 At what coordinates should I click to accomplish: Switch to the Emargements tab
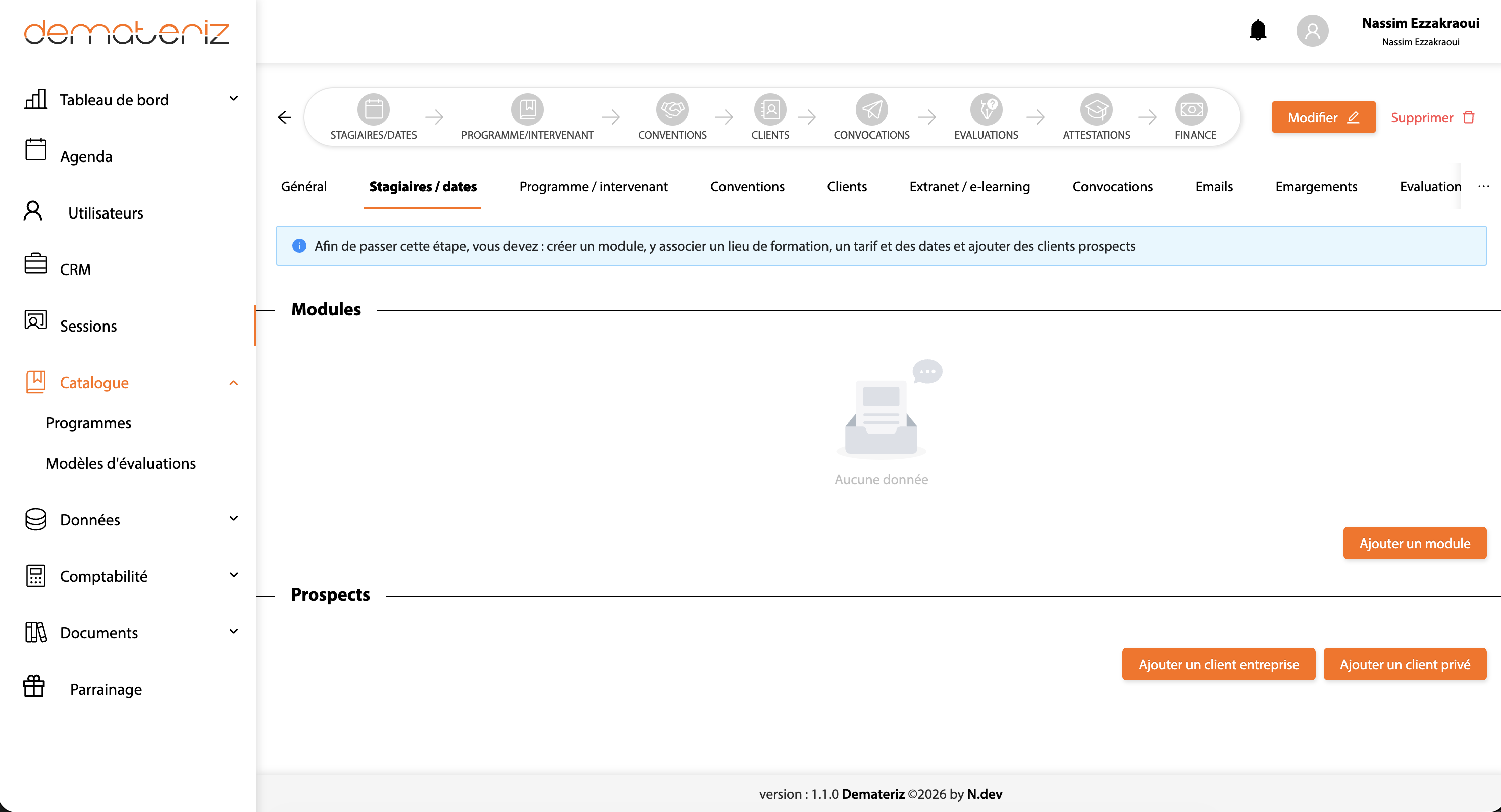pos(1316,186)
